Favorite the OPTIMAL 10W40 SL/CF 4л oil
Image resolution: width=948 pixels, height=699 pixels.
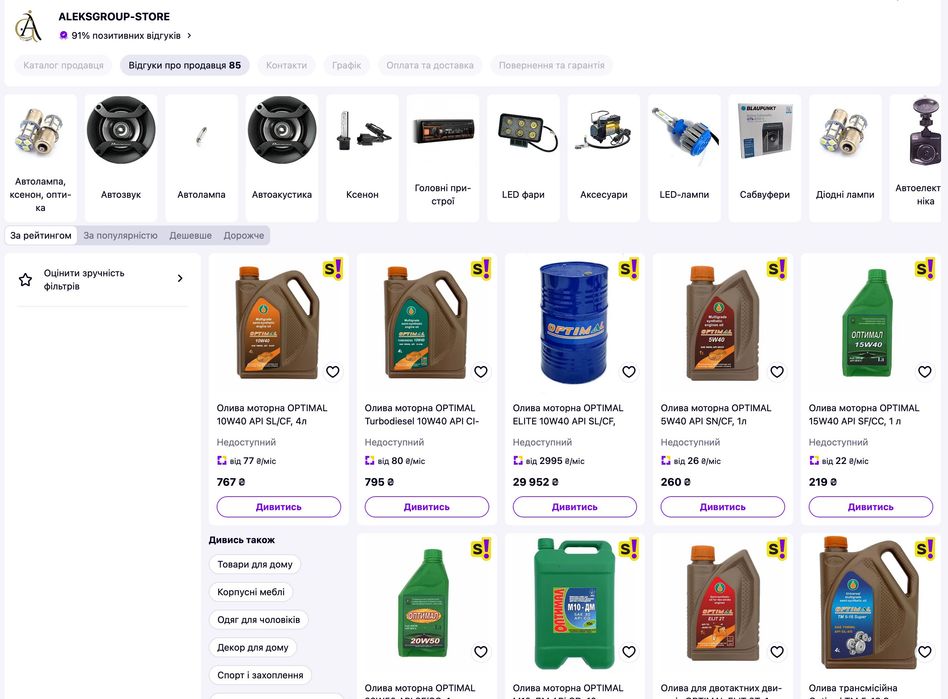coord(333,372)
